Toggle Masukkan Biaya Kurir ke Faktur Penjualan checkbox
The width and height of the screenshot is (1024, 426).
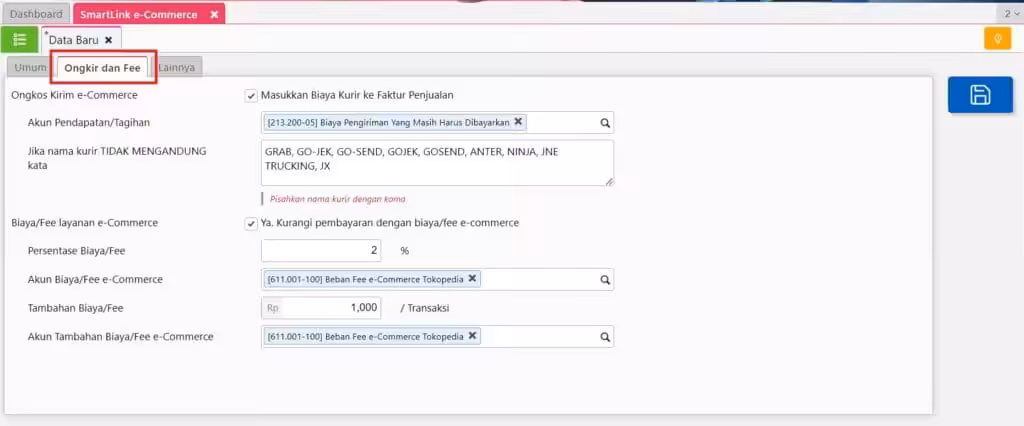click(251, 95)
